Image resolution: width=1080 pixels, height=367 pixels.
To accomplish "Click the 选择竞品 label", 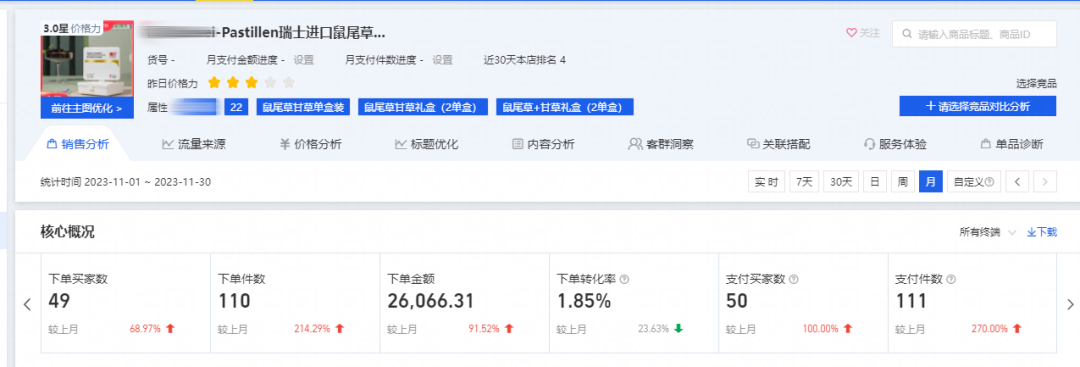I will click(x=1036, y=83).
